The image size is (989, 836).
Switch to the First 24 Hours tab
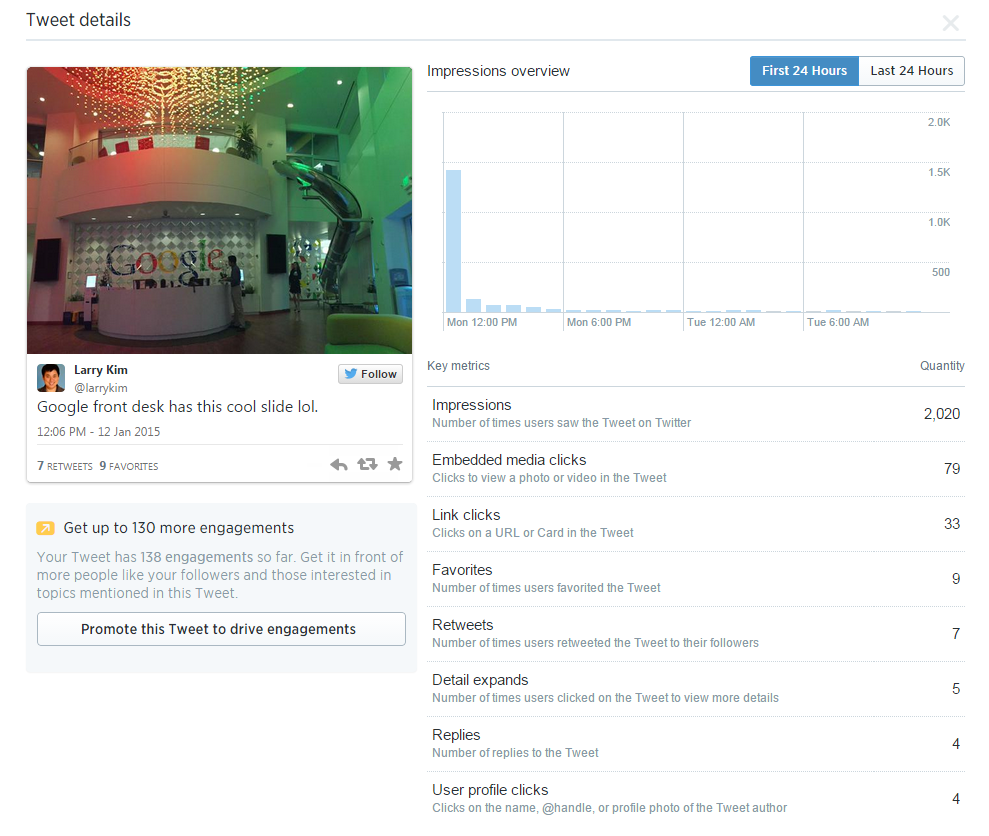(x=804, y=71)
